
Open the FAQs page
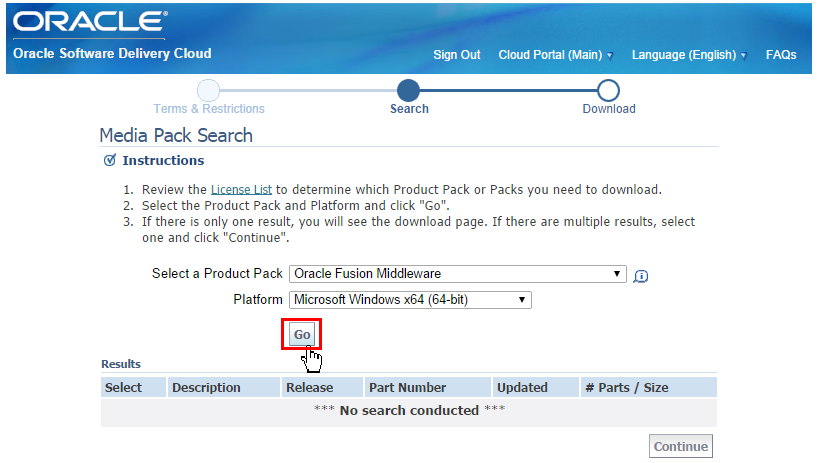[781, 55]
